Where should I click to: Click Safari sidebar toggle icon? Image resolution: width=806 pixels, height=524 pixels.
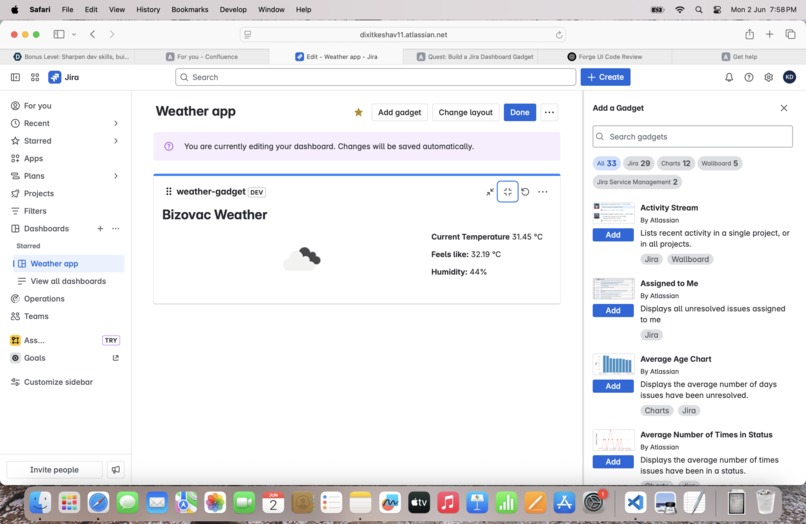coord(59,34)
